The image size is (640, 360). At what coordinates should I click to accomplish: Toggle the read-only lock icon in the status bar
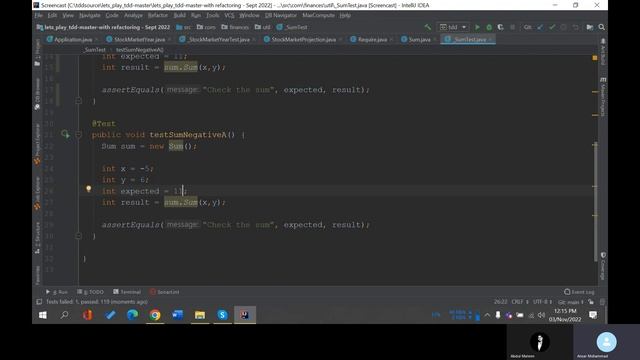click(591, 302)
